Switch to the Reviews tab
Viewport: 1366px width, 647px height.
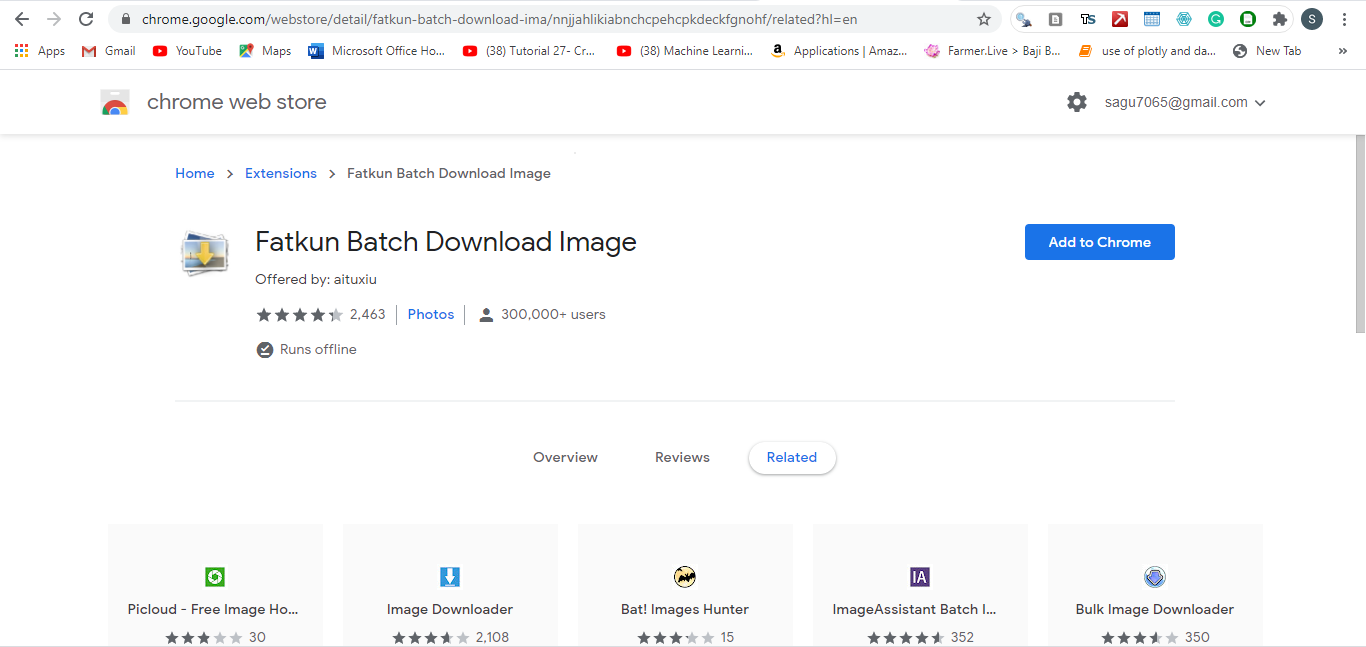pos(682,457)
